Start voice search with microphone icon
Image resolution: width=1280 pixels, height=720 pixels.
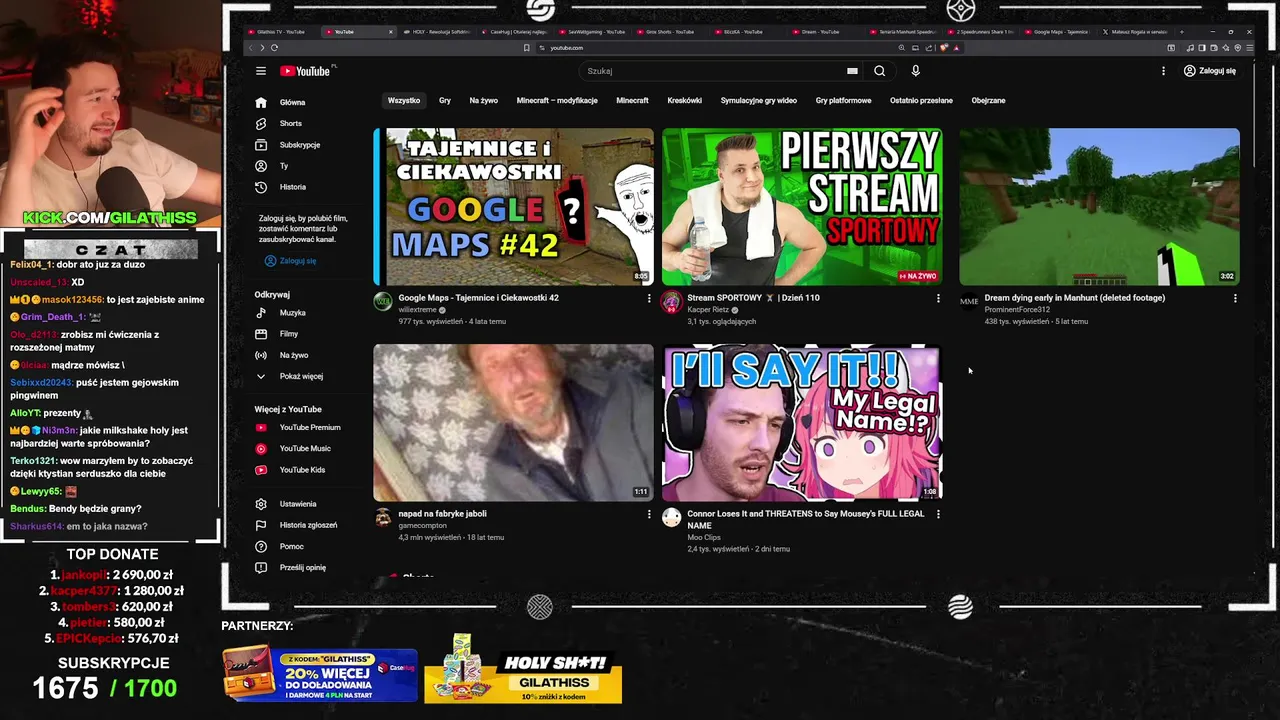pyautogui.click(x=915, y=71)
